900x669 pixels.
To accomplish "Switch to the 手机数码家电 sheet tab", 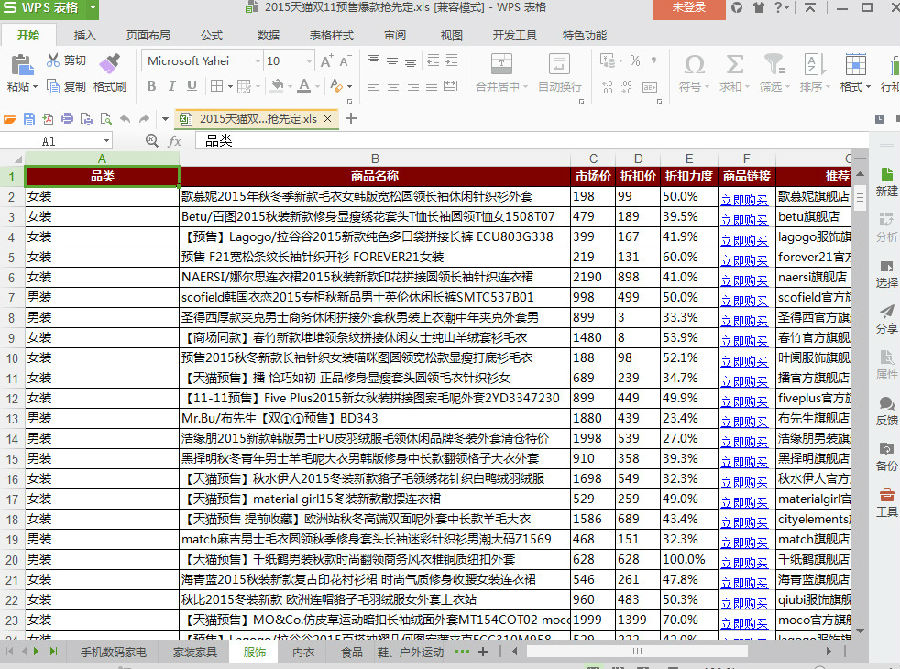I will pyautogui.click(x=114, y=652).
